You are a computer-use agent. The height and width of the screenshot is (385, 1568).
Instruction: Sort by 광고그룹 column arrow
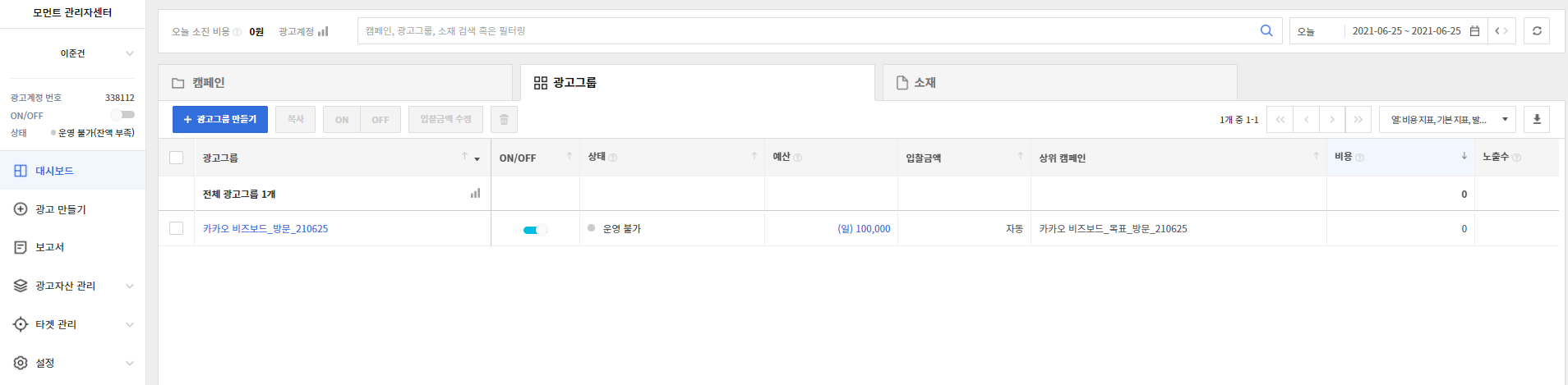tap(464, 156)
